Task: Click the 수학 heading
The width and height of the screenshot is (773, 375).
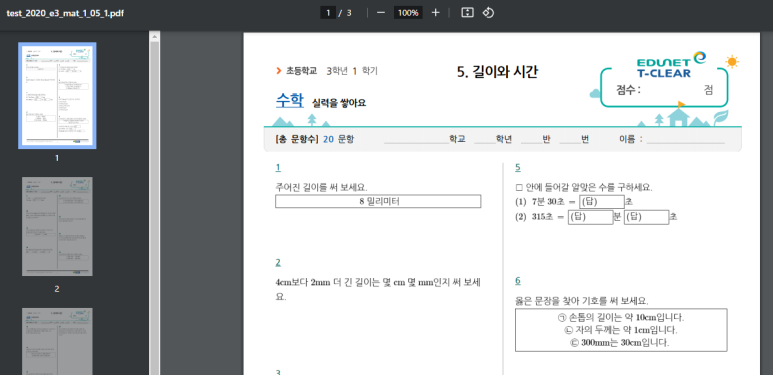Action: point(290,101)
